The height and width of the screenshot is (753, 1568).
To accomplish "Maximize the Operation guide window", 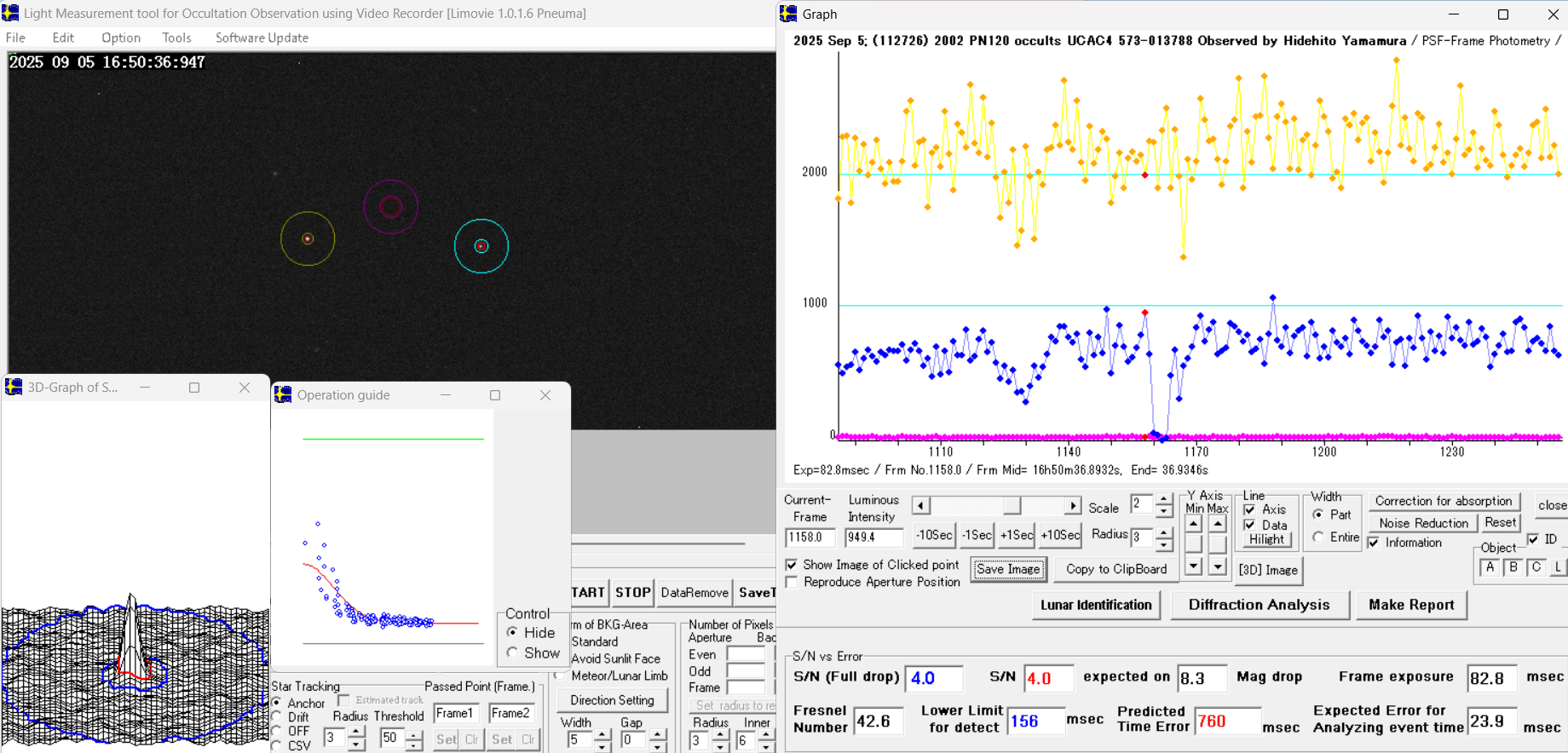I will click(x=495, y=395).
